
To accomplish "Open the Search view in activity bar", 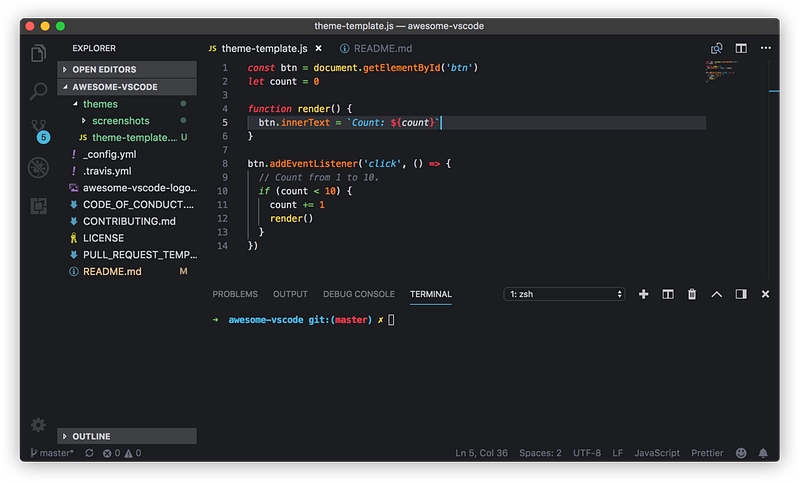I will click(39, 92).
